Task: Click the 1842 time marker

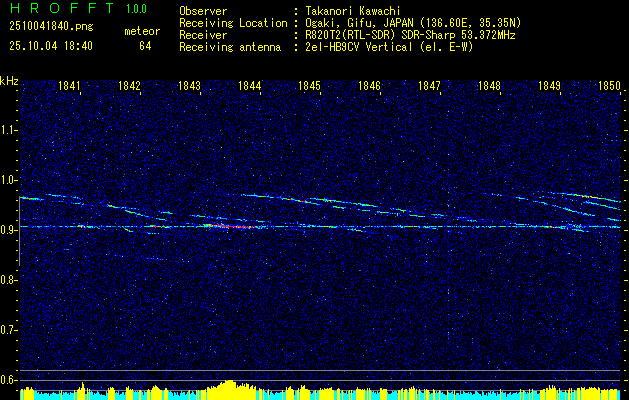Action: click(x=130, y=86)
